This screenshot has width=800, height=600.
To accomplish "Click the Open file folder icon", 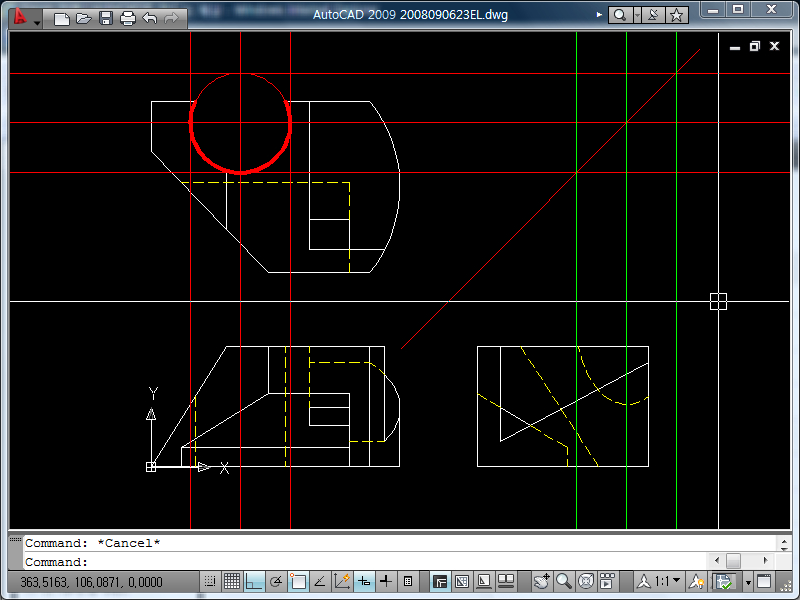I will pos(84,18).
